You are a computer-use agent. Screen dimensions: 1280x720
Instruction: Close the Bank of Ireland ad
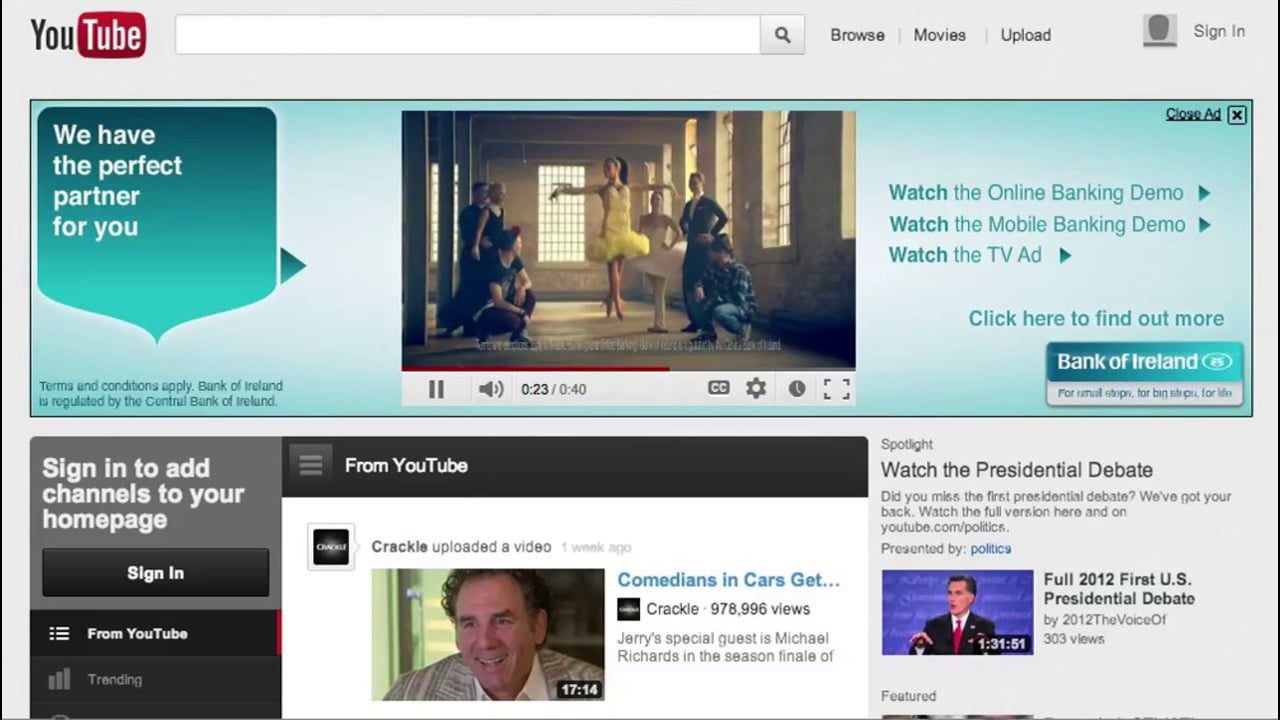pos(1237,114)
